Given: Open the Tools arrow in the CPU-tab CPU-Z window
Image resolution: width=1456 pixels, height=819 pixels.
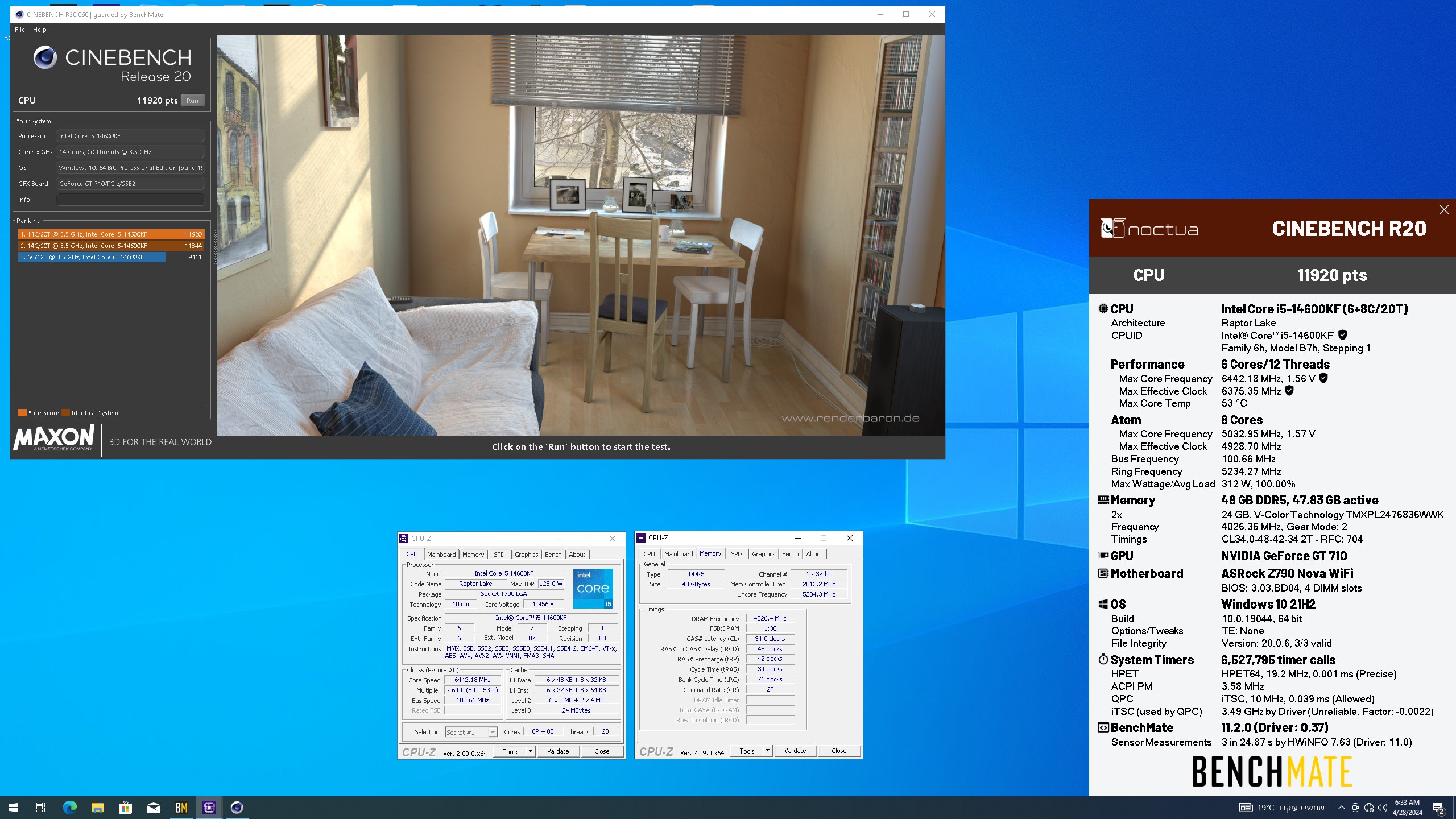Looking at the screenshot, I should [x=530, y=751].
